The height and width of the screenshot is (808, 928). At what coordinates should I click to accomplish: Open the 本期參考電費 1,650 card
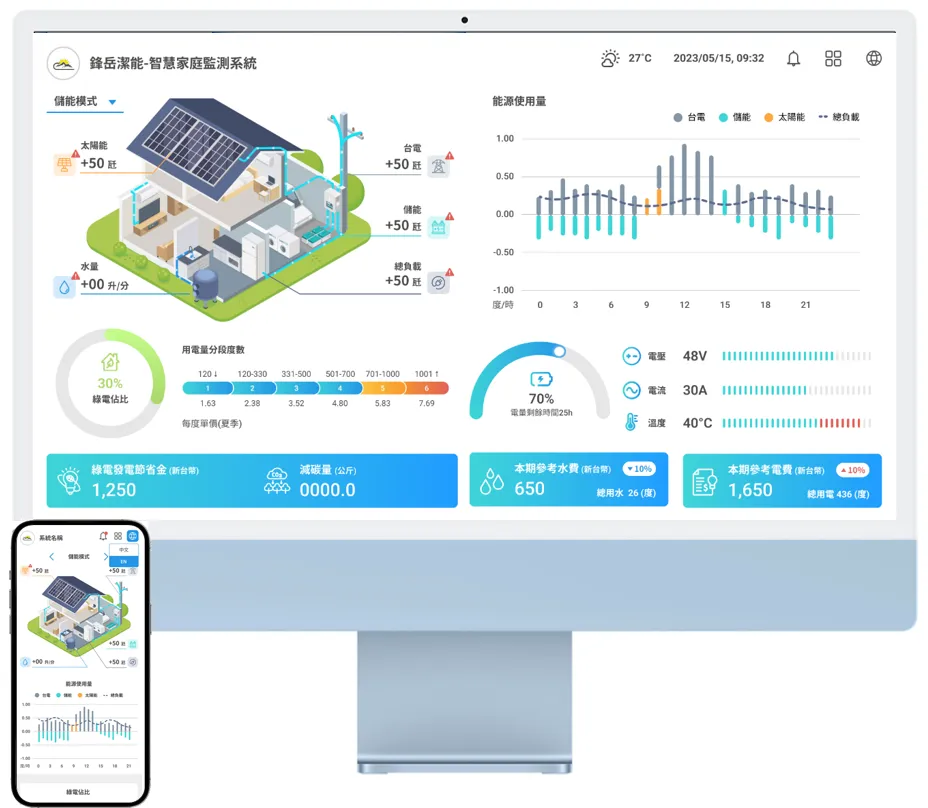pyautogui.click(x=782, y=481)
